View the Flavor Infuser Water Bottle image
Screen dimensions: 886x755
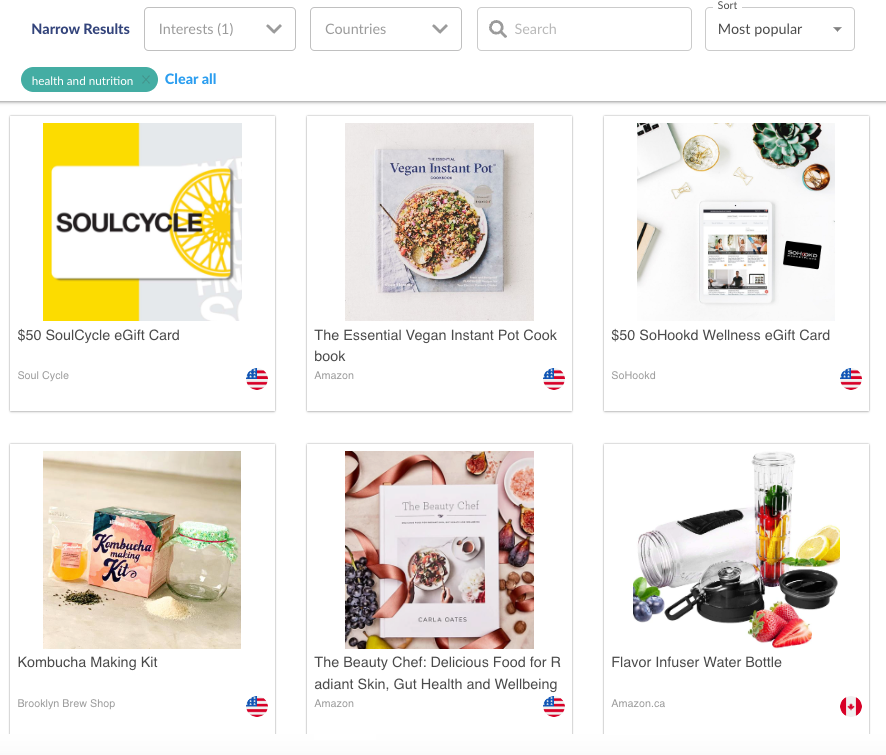coord(736,549)
